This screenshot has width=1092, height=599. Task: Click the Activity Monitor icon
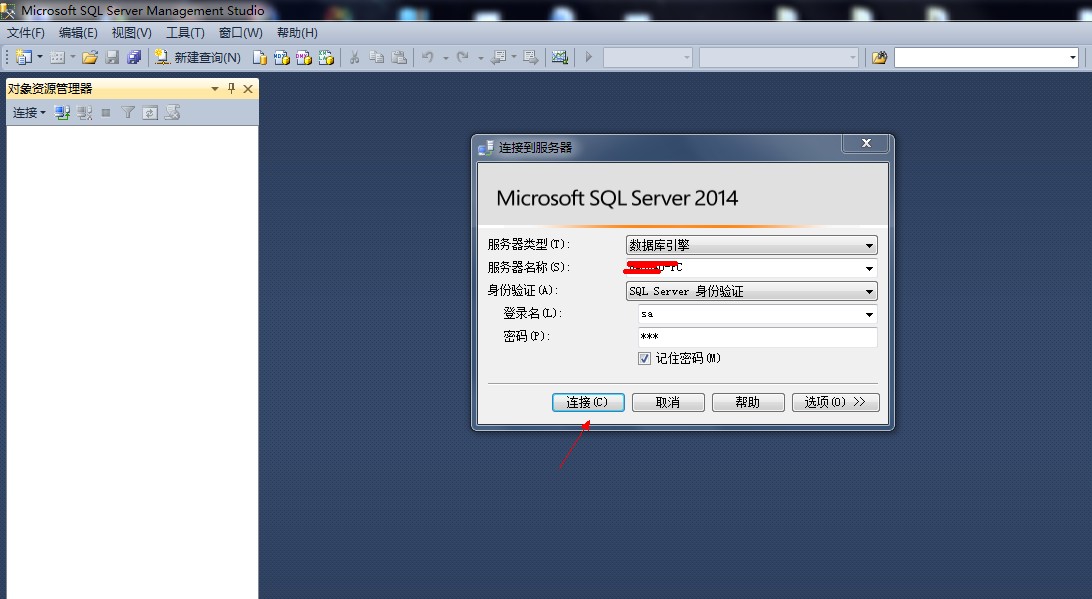559,57
